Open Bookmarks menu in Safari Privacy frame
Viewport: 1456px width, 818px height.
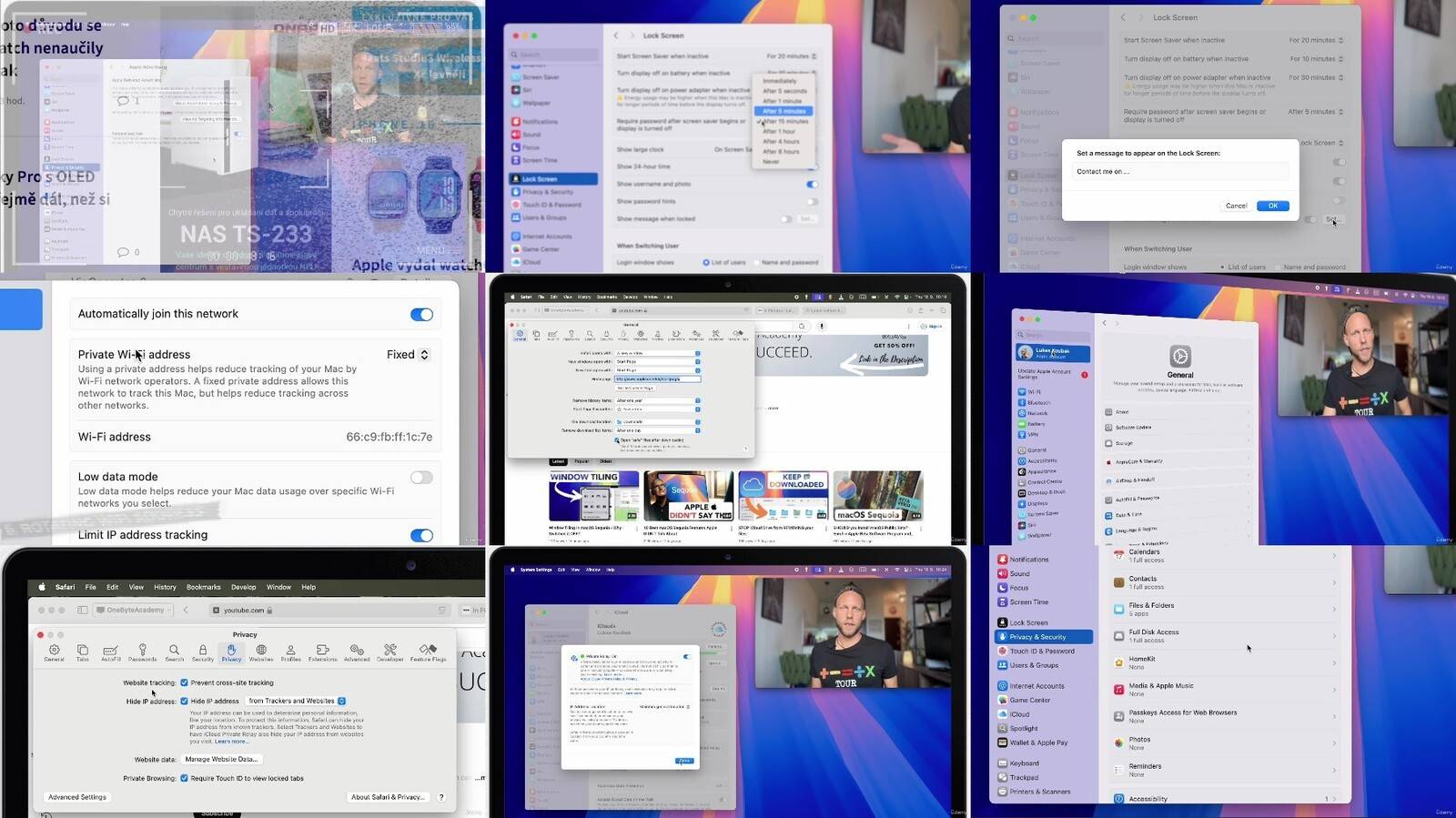204,587
